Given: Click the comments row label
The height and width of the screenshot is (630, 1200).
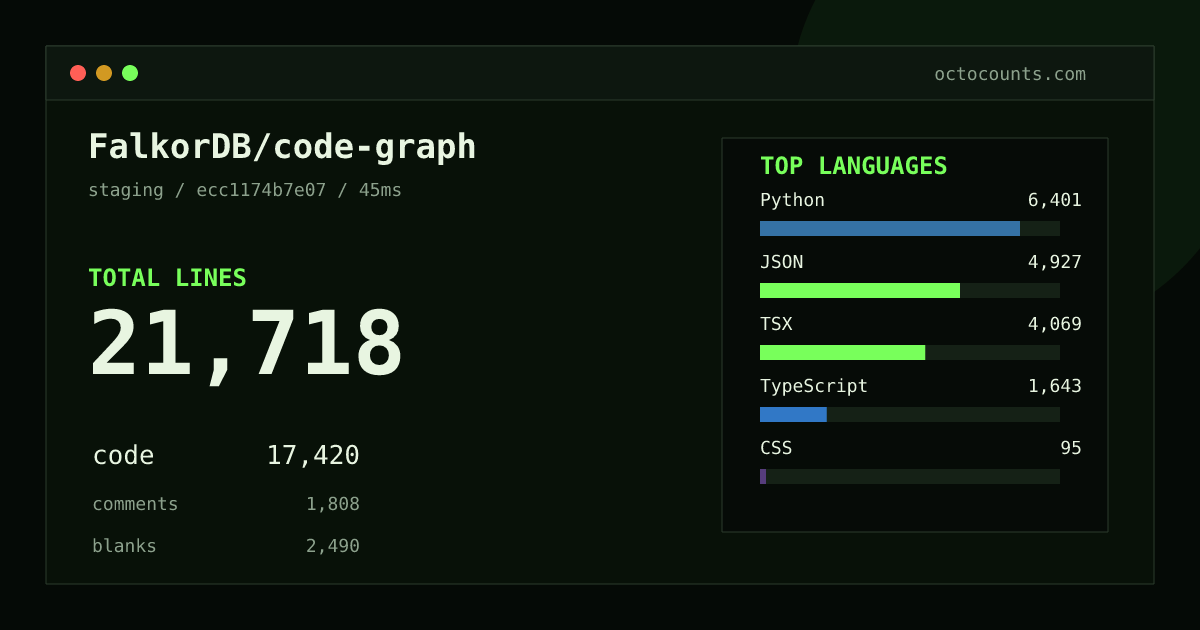Looking at the screenshot, I should click(x=135, y=504).
